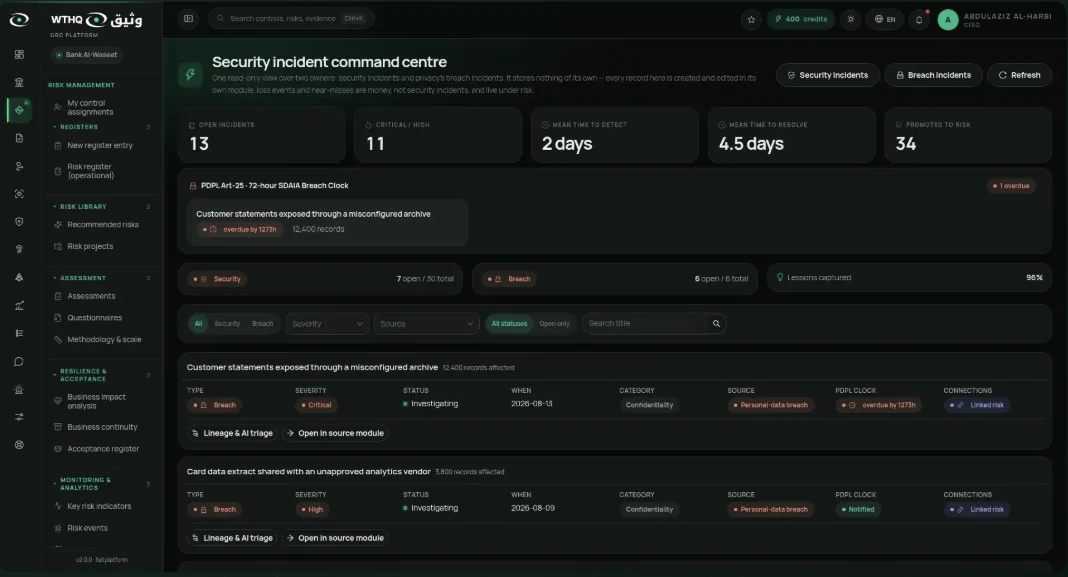The image size is (1068, 577).
Task: Collapse the REGISTERS sidebar section
Action: tap(102, 127)
